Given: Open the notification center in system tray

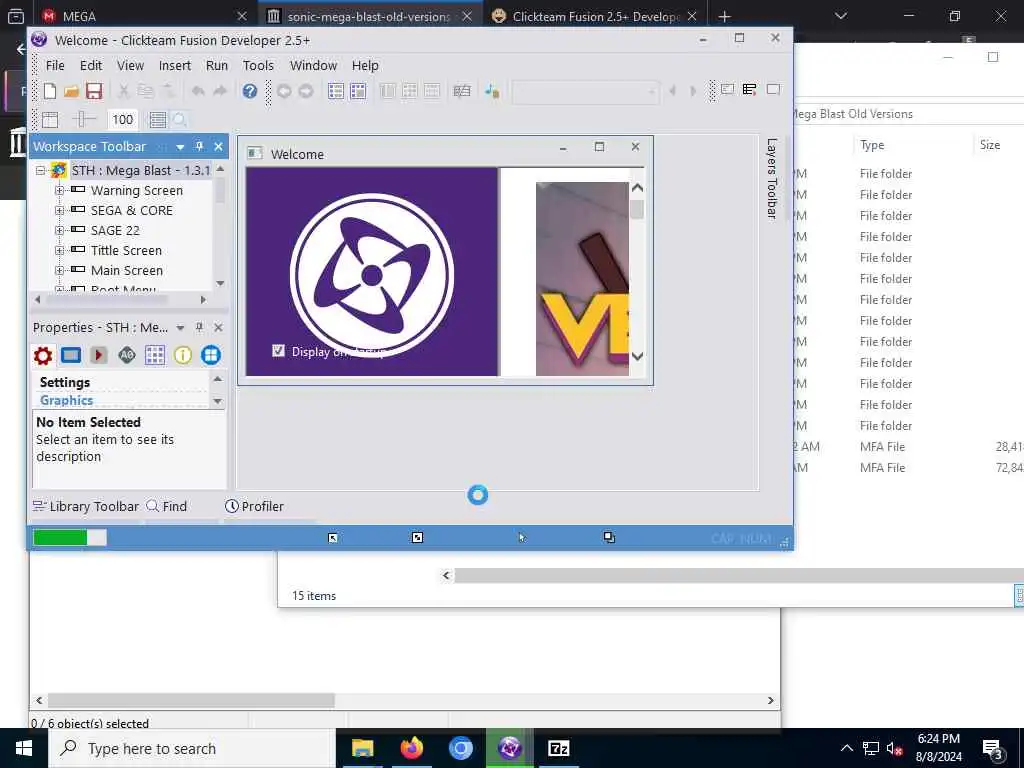Looking at the screenshot, I should point(993,748).
